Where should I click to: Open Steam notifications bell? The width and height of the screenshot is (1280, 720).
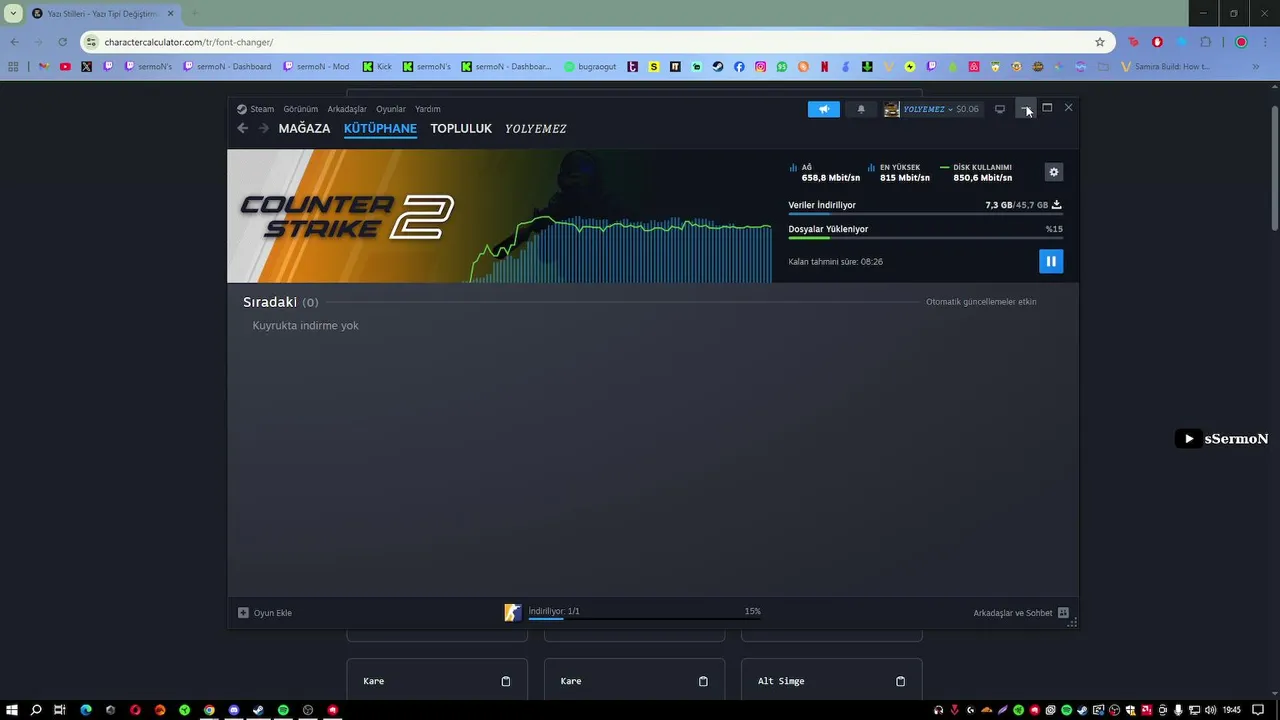[861, 109]
